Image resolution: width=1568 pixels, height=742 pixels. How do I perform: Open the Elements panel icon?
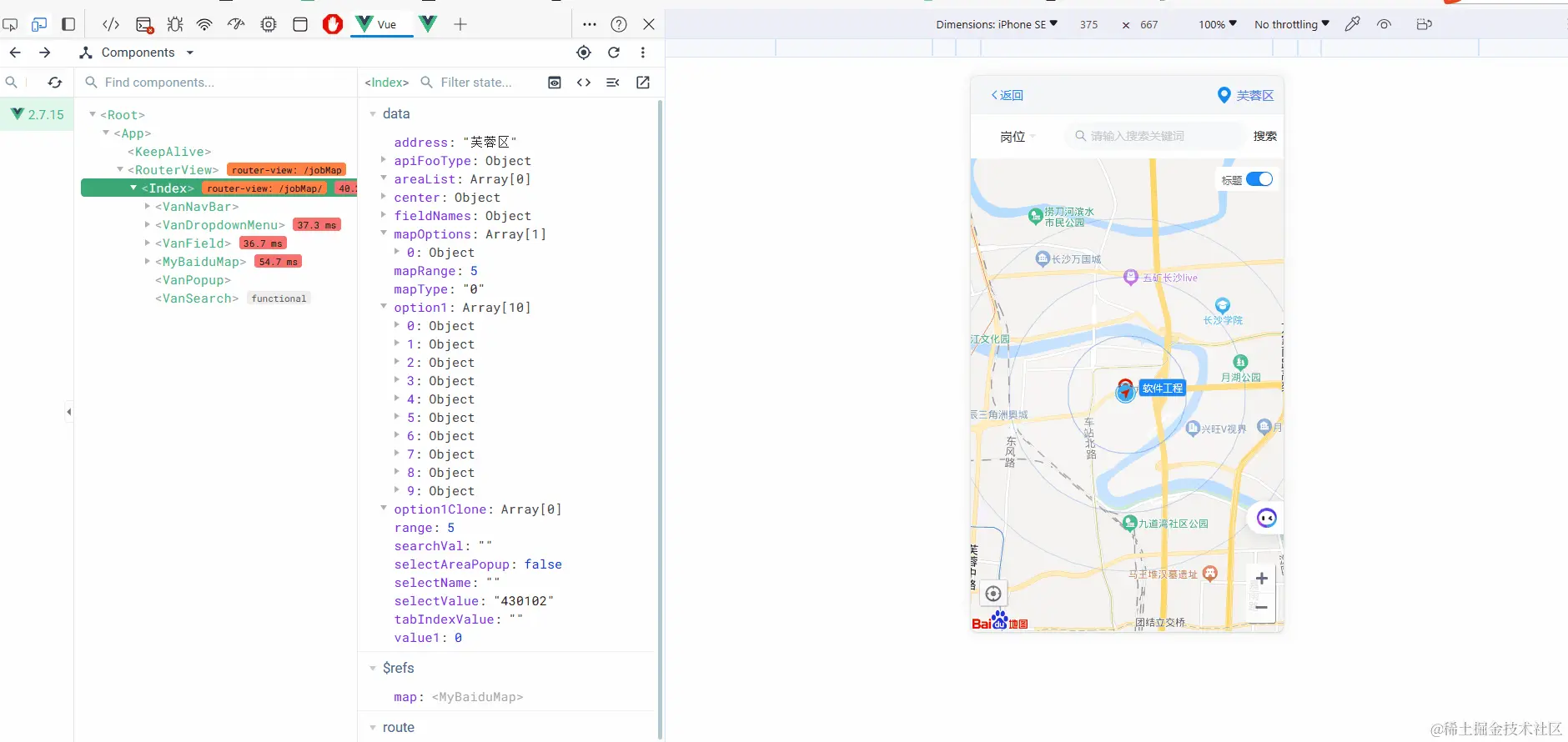click(111, 24)
